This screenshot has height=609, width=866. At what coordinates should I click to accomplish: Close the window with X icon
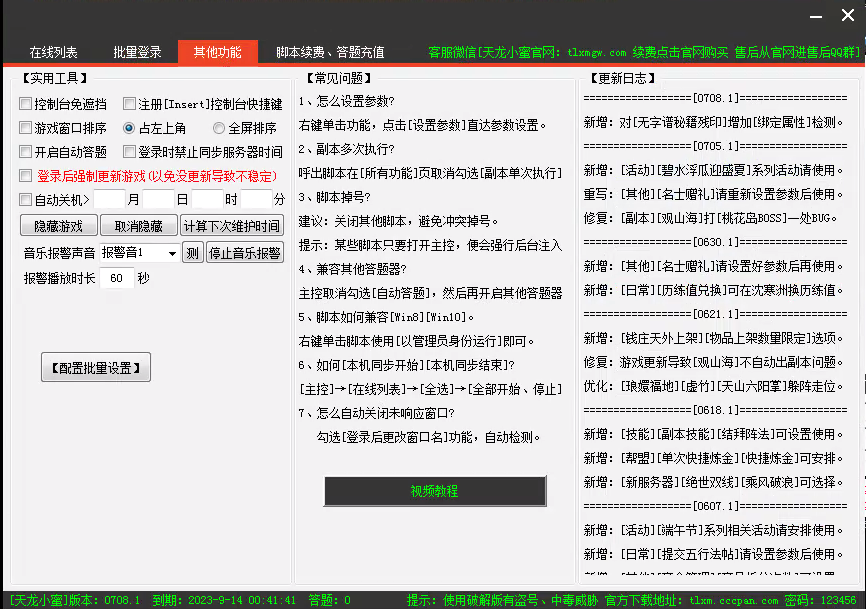[x=848, y=15]
